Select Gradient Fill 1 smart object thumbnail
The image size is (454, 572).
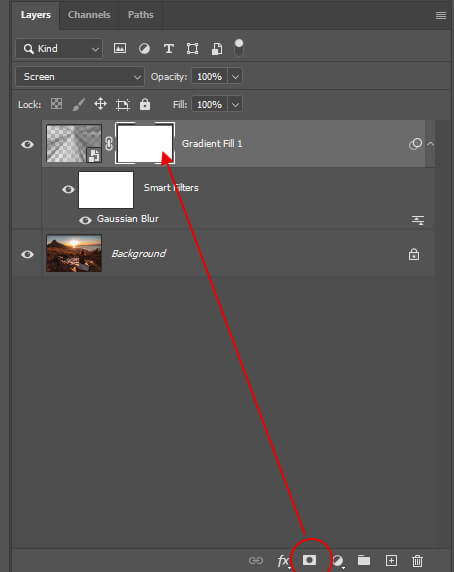point(74,144)
